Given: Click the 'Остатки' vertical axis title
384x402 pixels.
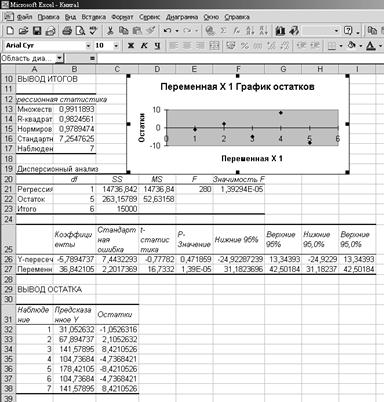Looking at the screenshot, I should tap(142, 128).
